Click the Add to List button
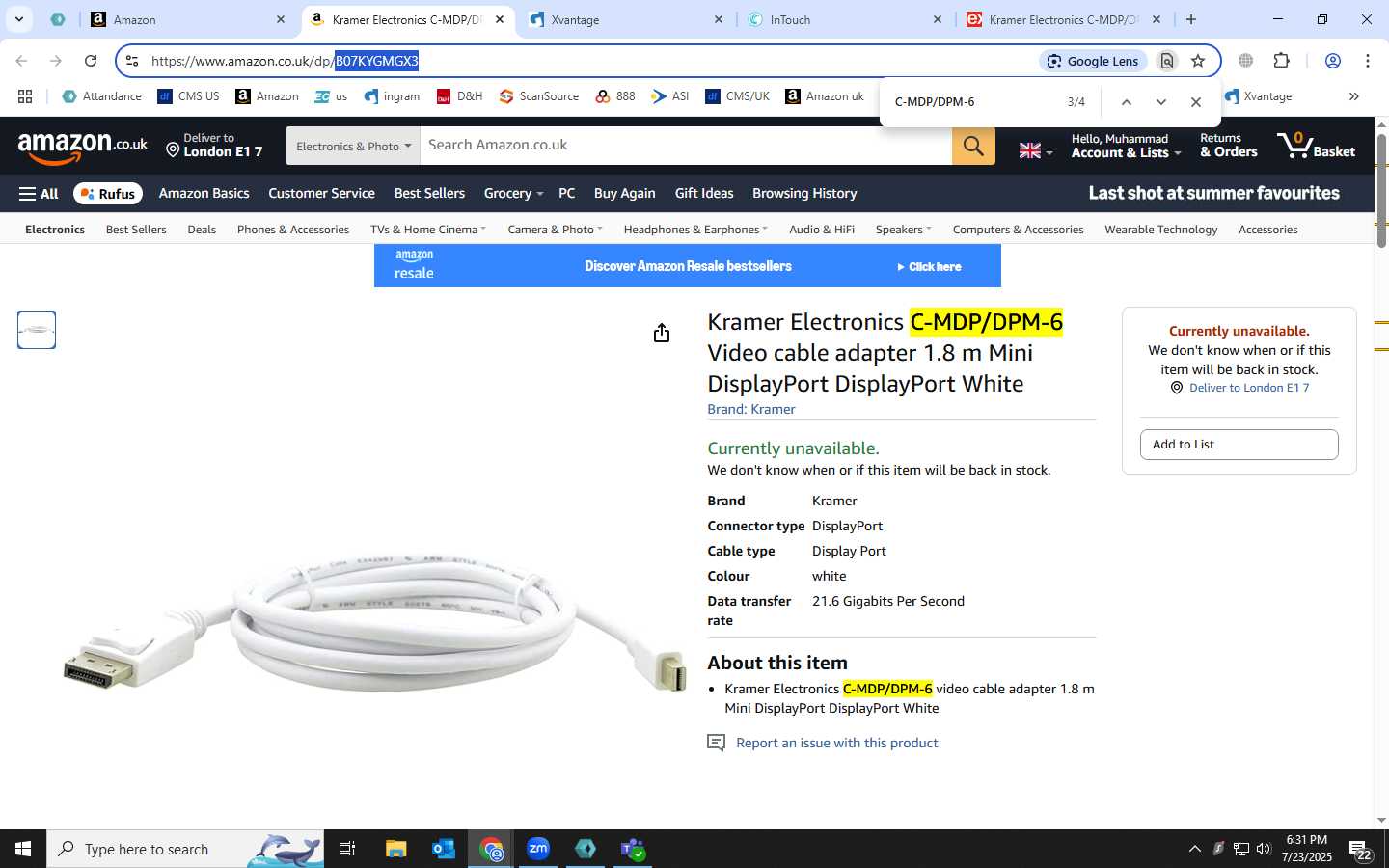The image size is (1389, 868). (x=1239, y=445)
